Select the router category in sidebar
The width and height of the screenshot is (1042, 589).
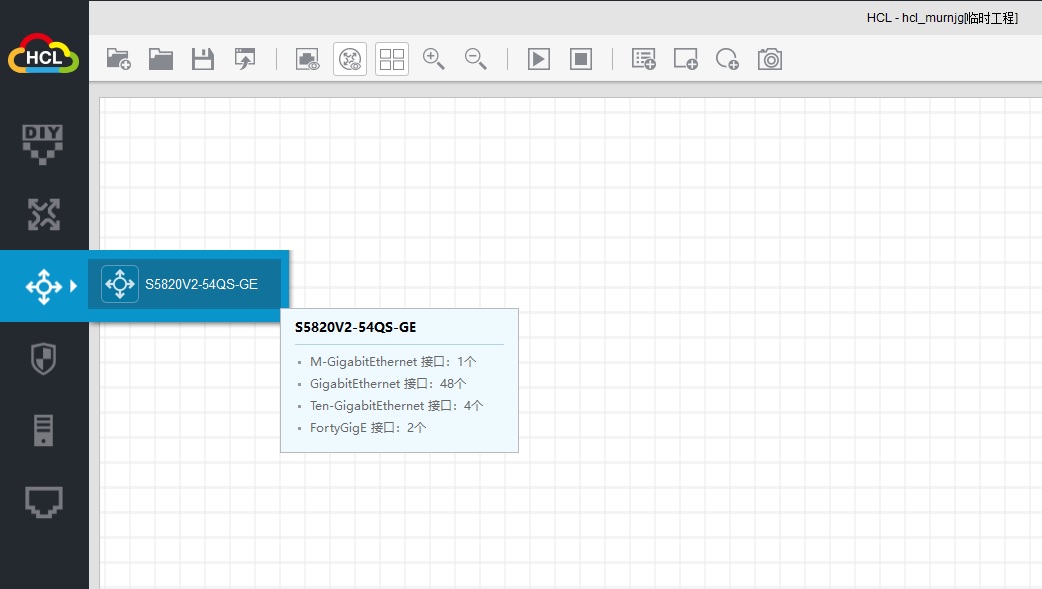point(43,214)
